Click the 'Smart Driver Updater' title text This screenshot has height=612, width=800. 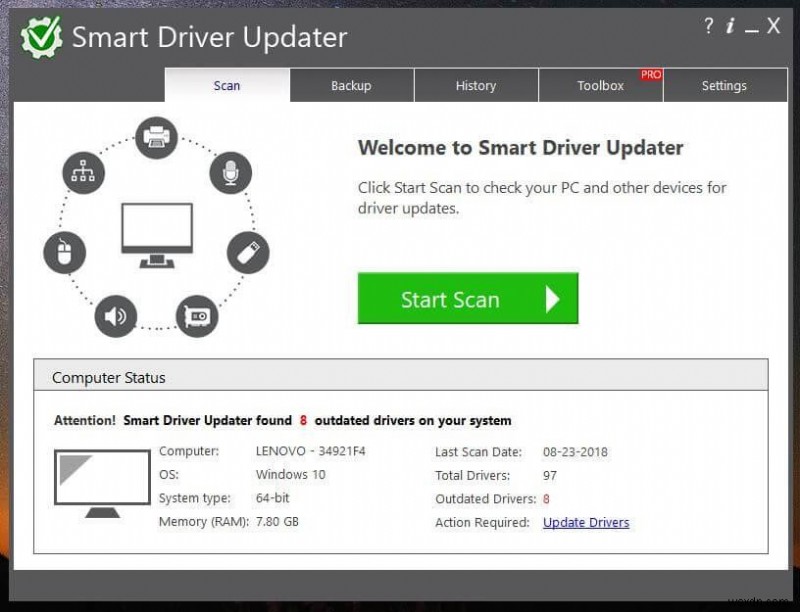click(210, 37)
